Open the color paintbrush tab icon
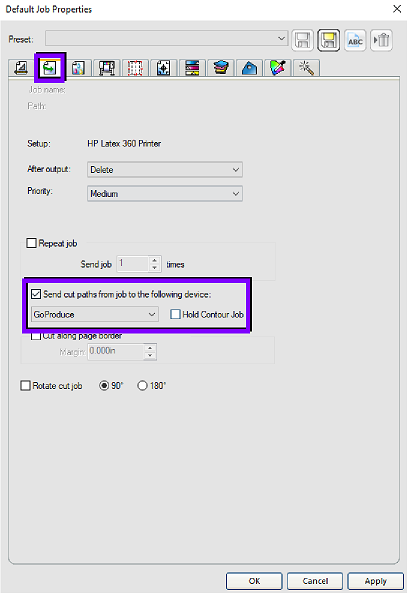 [x=278, y=68]
